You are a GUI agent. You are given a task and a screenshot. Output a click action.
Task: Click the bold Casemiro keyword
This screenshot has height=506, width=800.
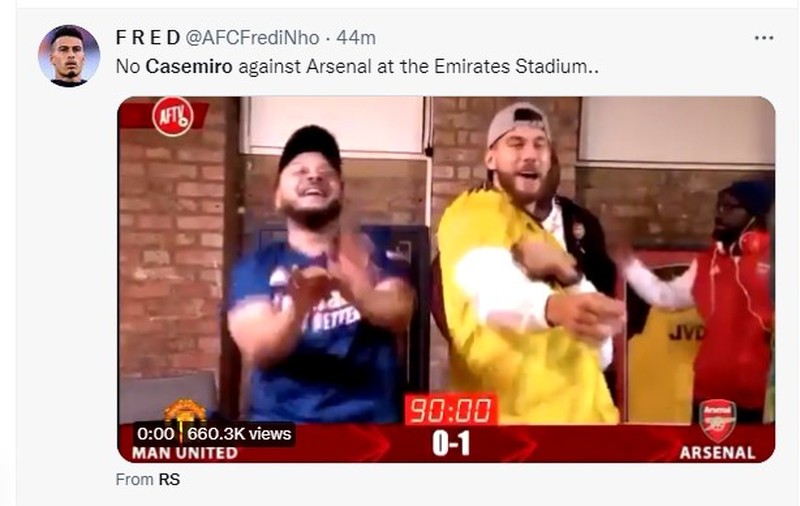pos(189,66)
